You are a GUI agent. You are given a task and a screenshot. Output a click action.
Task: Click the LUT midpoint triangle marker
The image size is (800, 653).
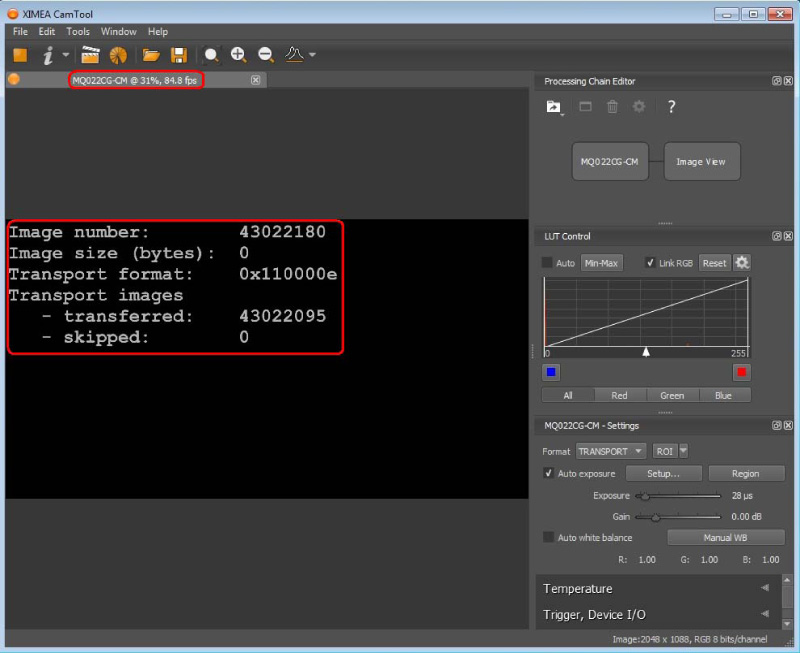pos(646,351)
